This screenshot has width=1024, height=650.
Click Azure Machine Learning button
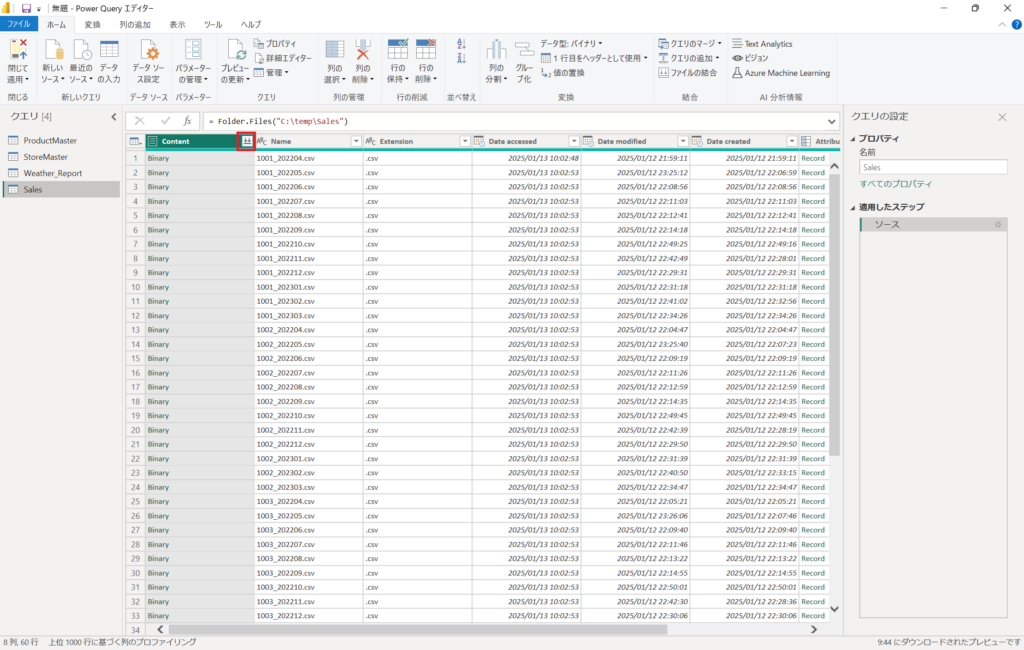[x=781, y=73]
